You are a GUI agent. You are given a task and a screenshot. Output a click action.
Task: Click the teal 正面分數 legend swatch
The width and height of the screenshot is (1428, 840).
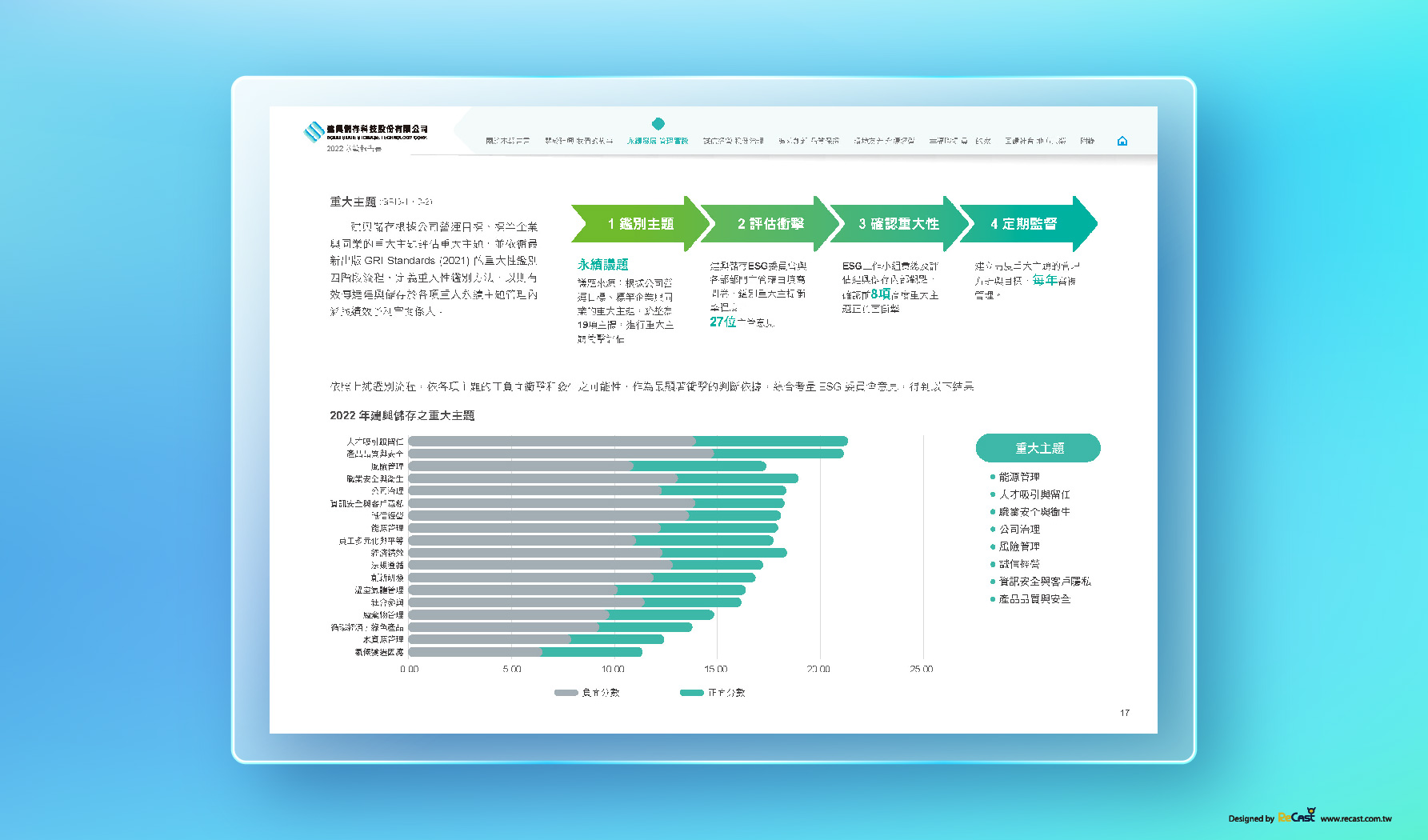pos(692,693)
